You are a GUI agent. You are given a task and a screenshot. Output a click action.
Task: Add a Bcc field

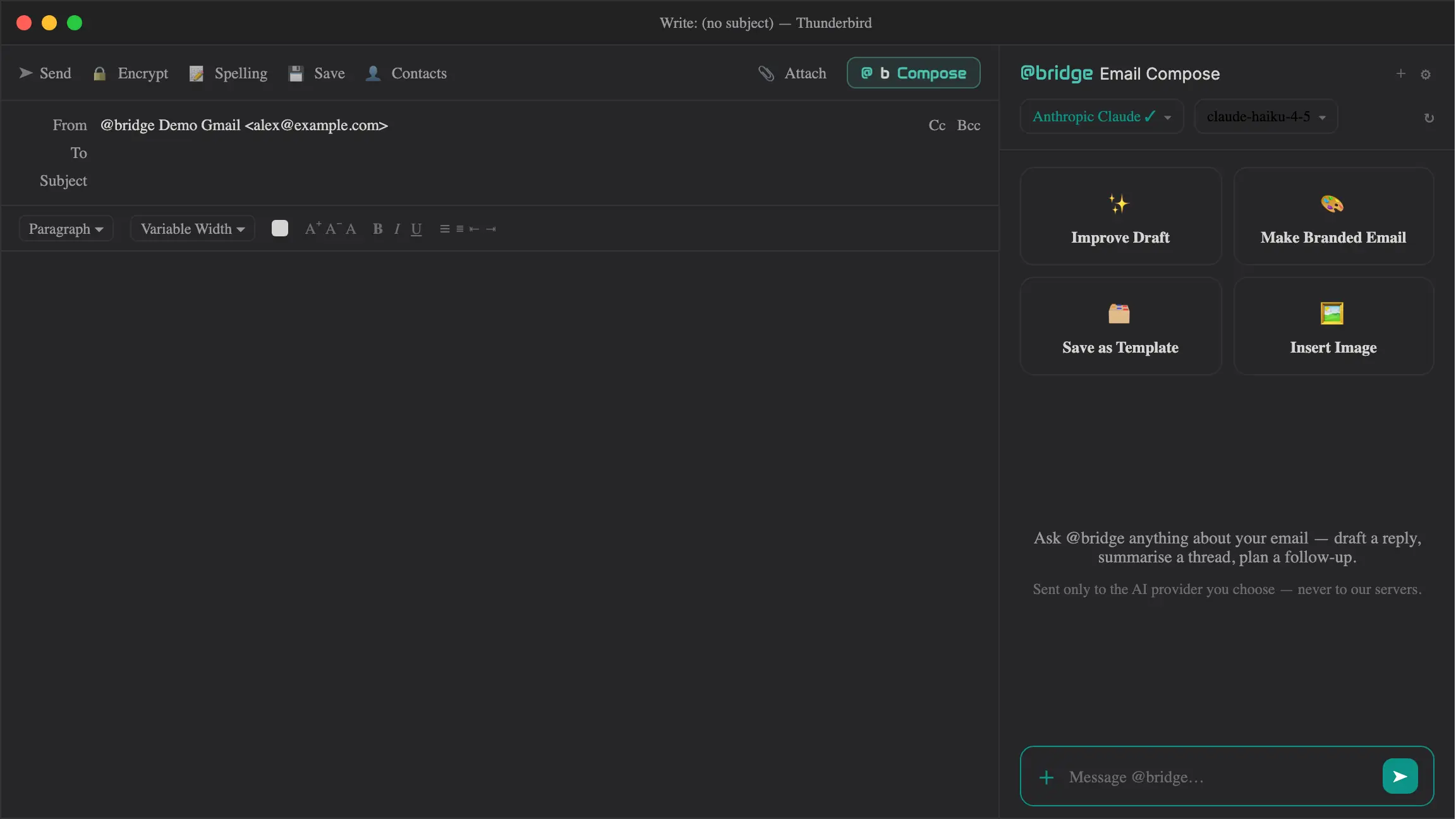pyautogui.click(x=968, y=125)
